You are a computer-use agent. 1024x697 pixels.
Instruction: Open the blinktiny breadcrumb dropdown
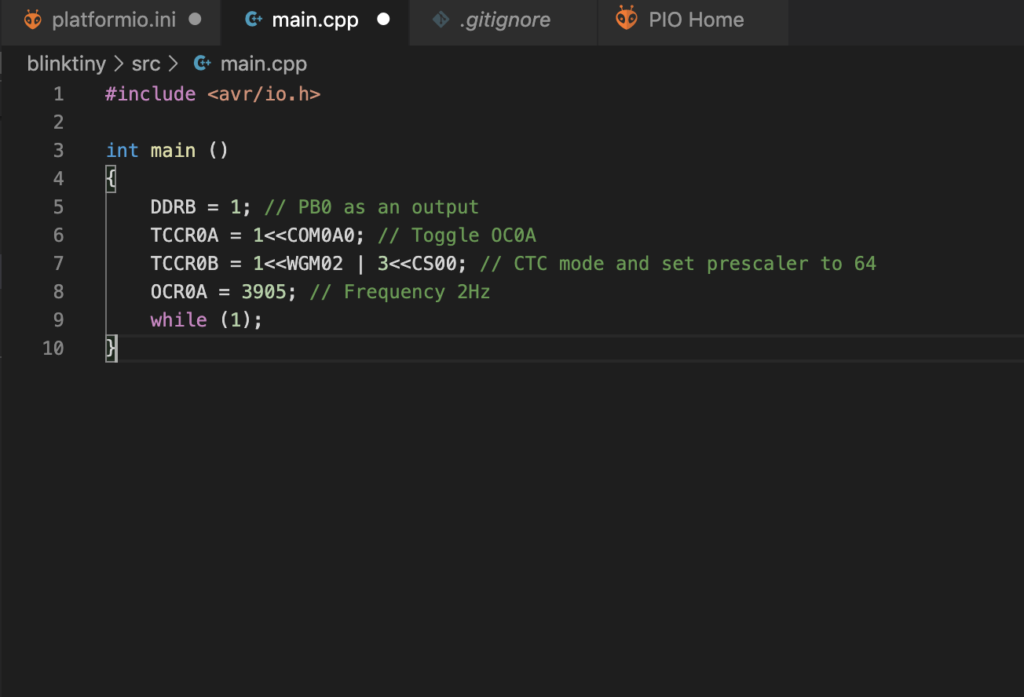pos(66,64)
